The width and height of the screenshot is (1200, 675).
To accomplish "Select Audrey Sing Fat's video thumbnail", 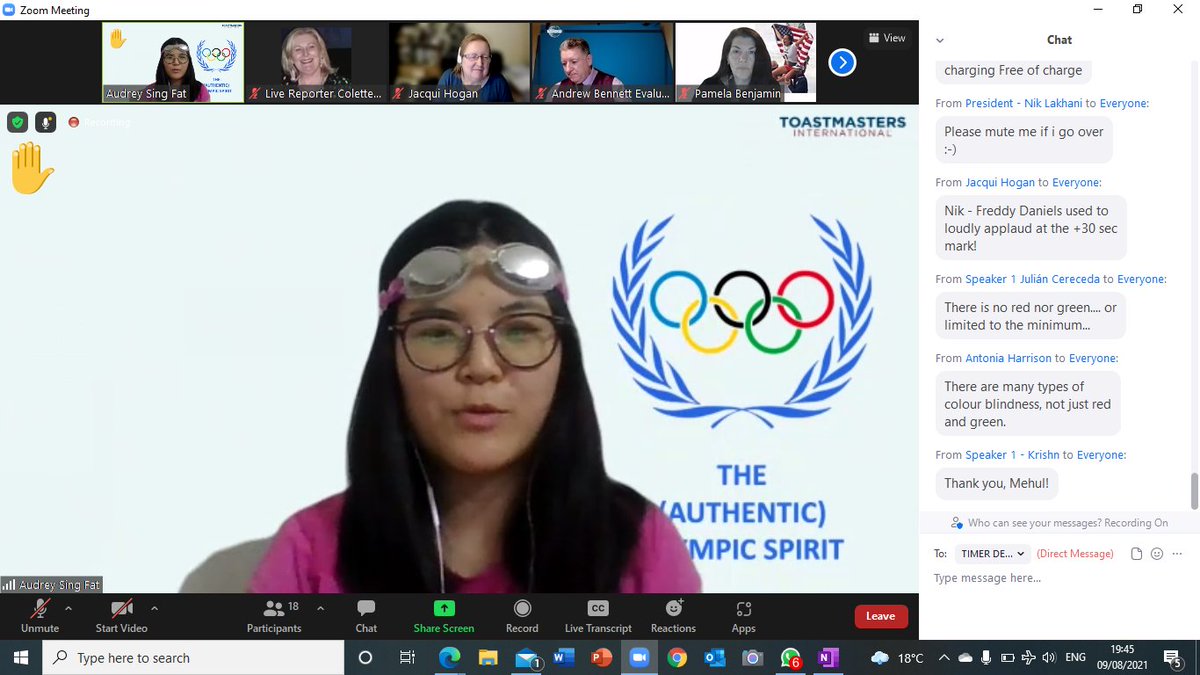I will pyautogui.click(x=173, y=63).
